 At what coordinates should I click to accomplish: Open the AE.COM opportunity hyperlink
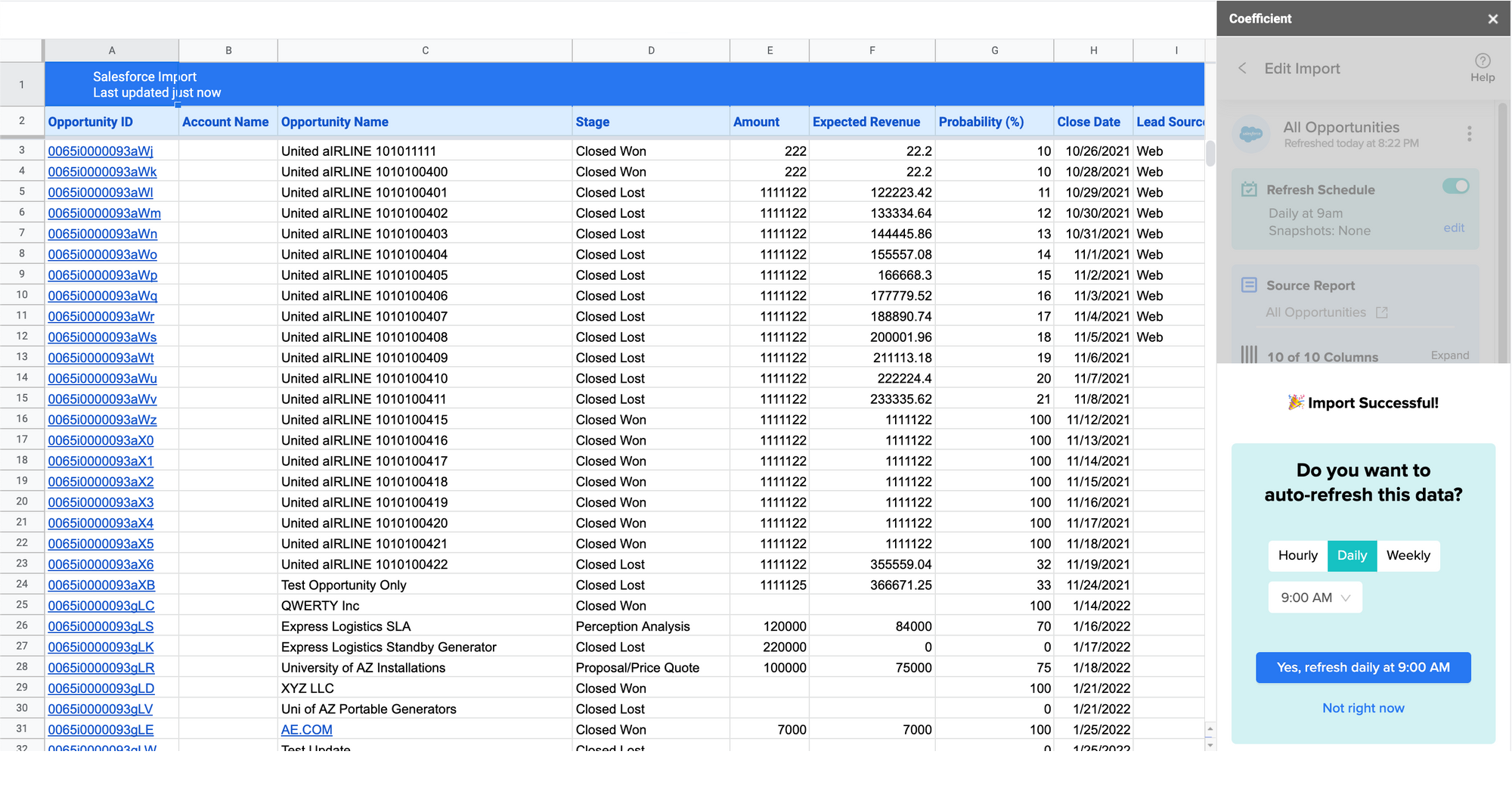coord(306,729)
